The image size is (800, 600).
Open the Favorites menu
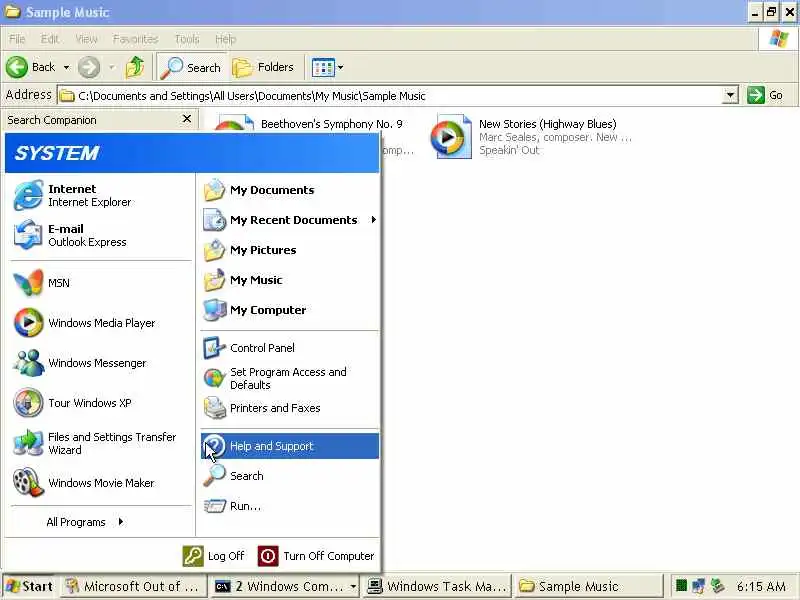135,39
